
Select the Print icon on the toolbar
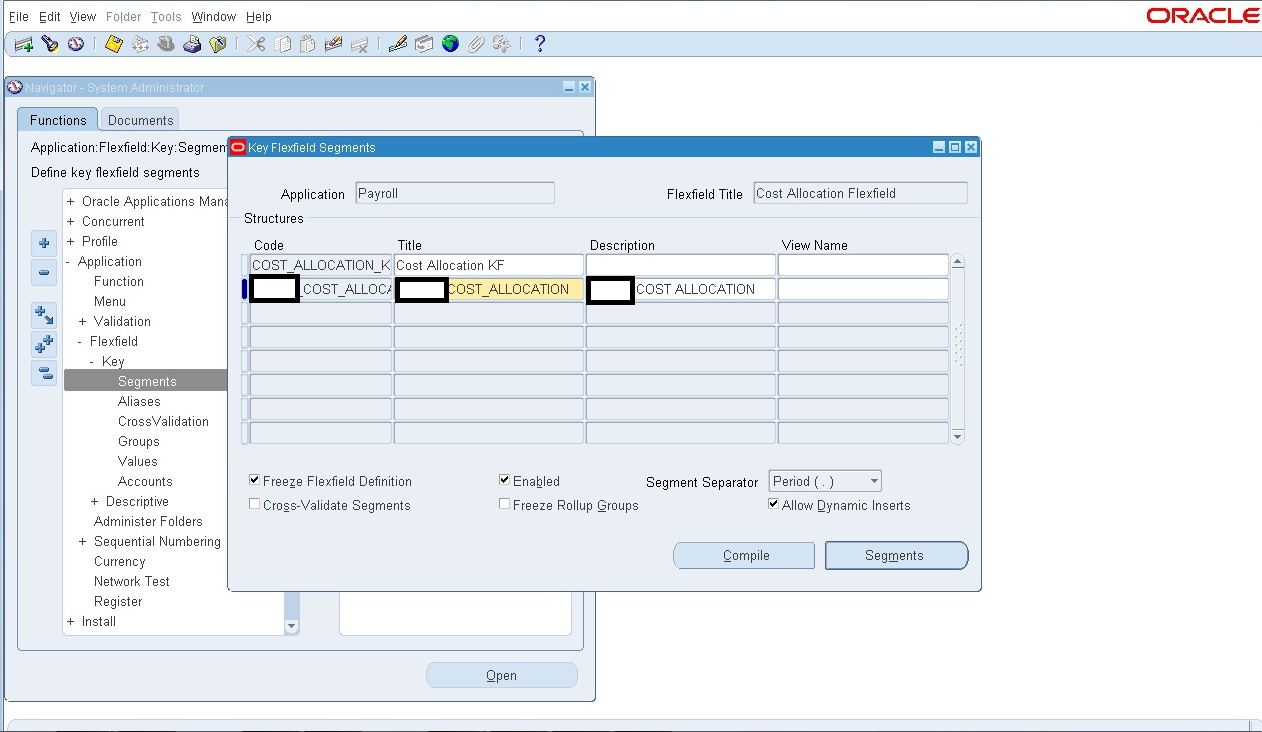pos(193,44)
